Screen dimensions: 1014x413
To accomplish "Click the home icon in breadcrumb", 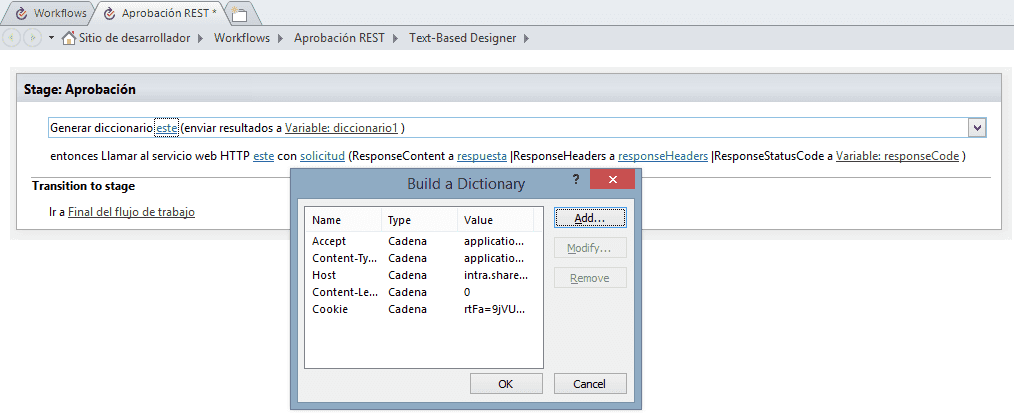I will click(68, 38).
